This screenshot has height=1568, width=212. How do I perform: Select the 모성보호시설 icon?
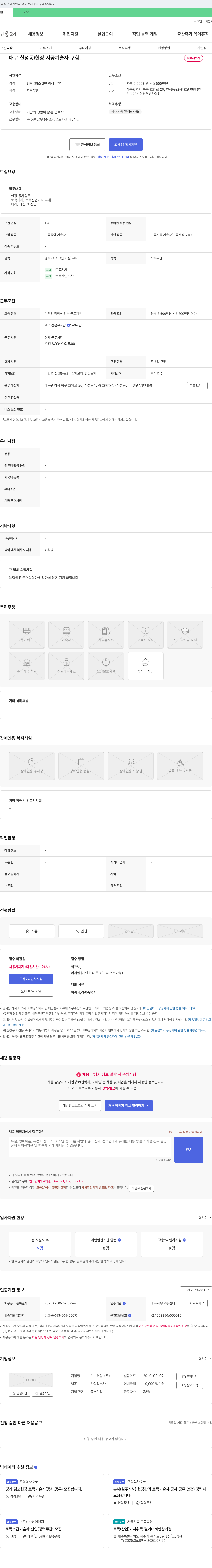click(106, 666)
